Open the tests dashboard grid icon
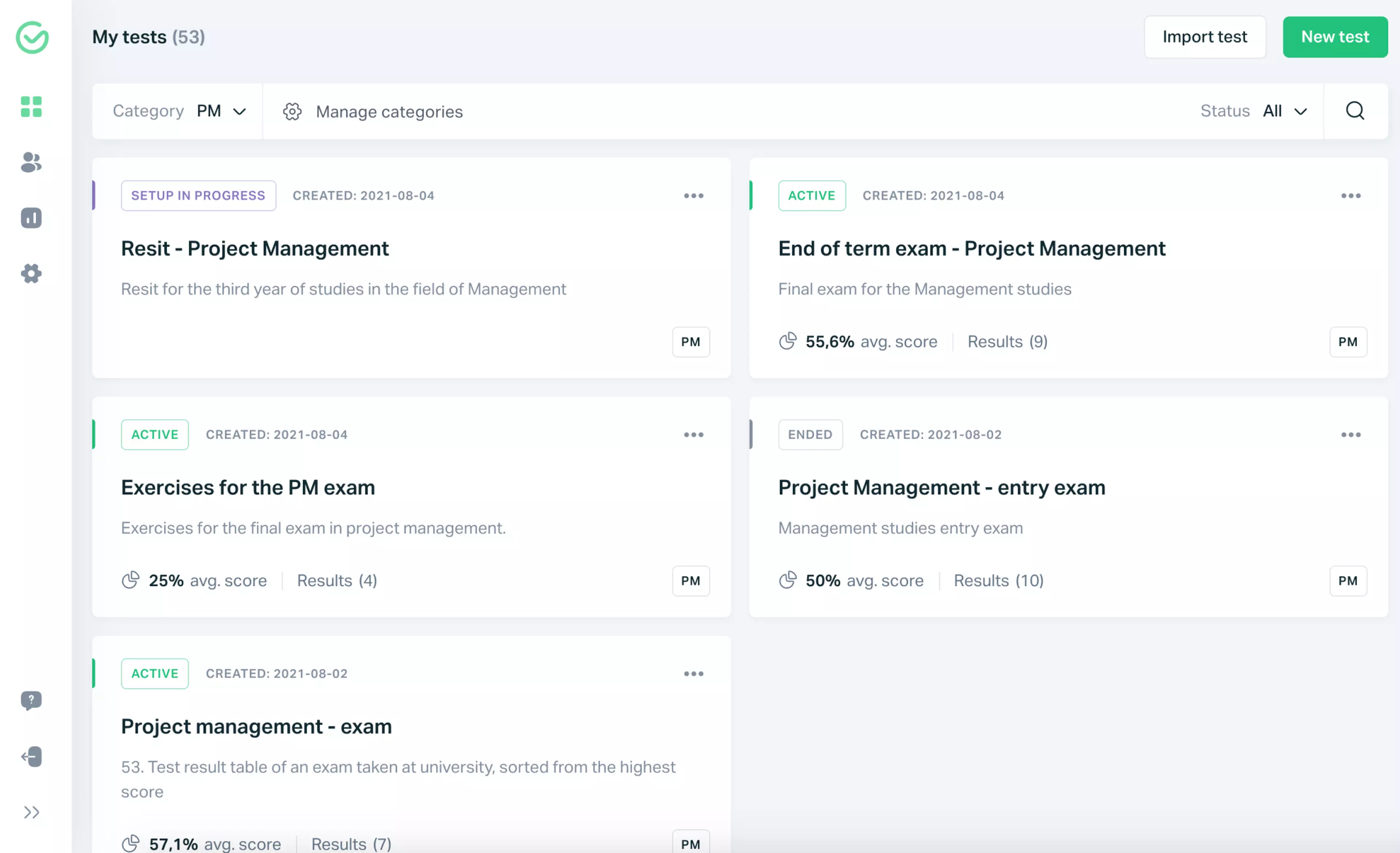The image size is (1400, 853). [x=31, y=107]
